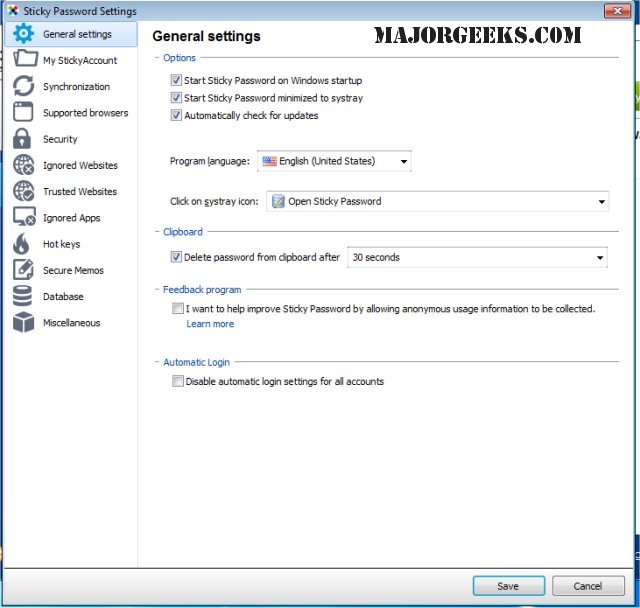Click the Security padlock icon
The width and height of the screenshot is (640, 608).
(x=22, y=138)
